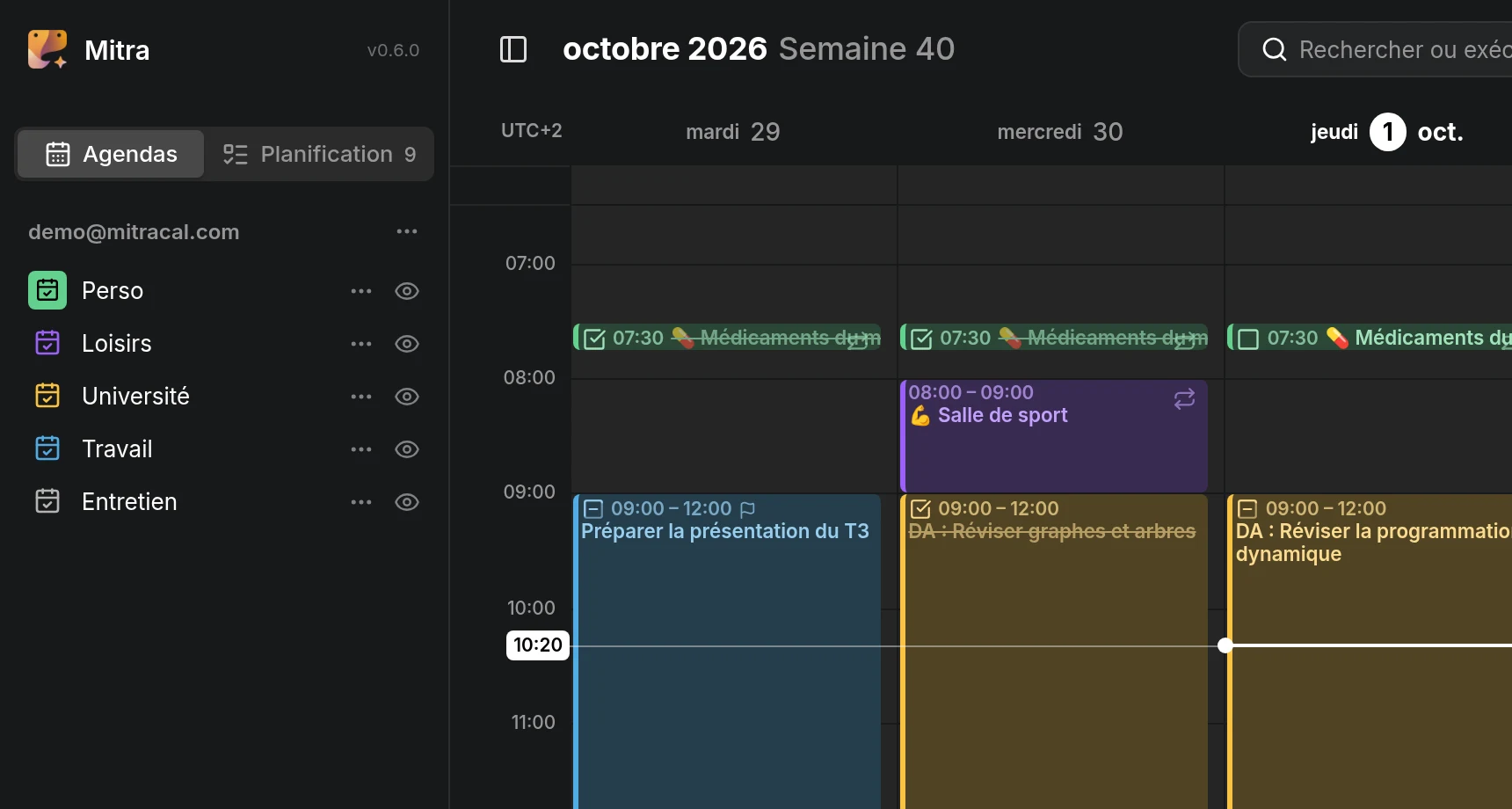1512x809 pixels.
Task: Toggle the sidebar panel icon
Action: (x=513, y=49)
